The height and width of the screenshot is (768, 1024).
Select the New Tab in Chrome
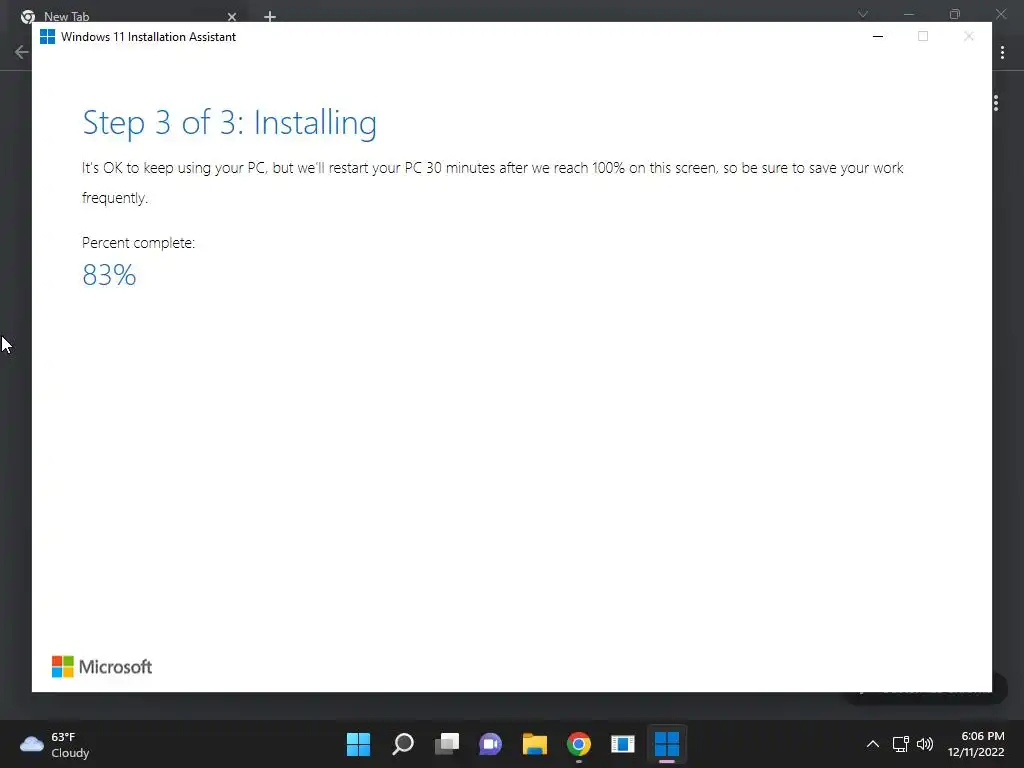[x=127, y=16]
